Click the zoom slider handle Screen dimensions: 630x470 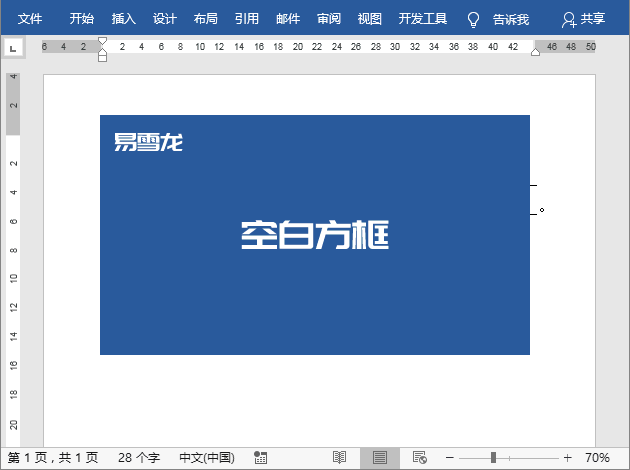pos(493,458)
